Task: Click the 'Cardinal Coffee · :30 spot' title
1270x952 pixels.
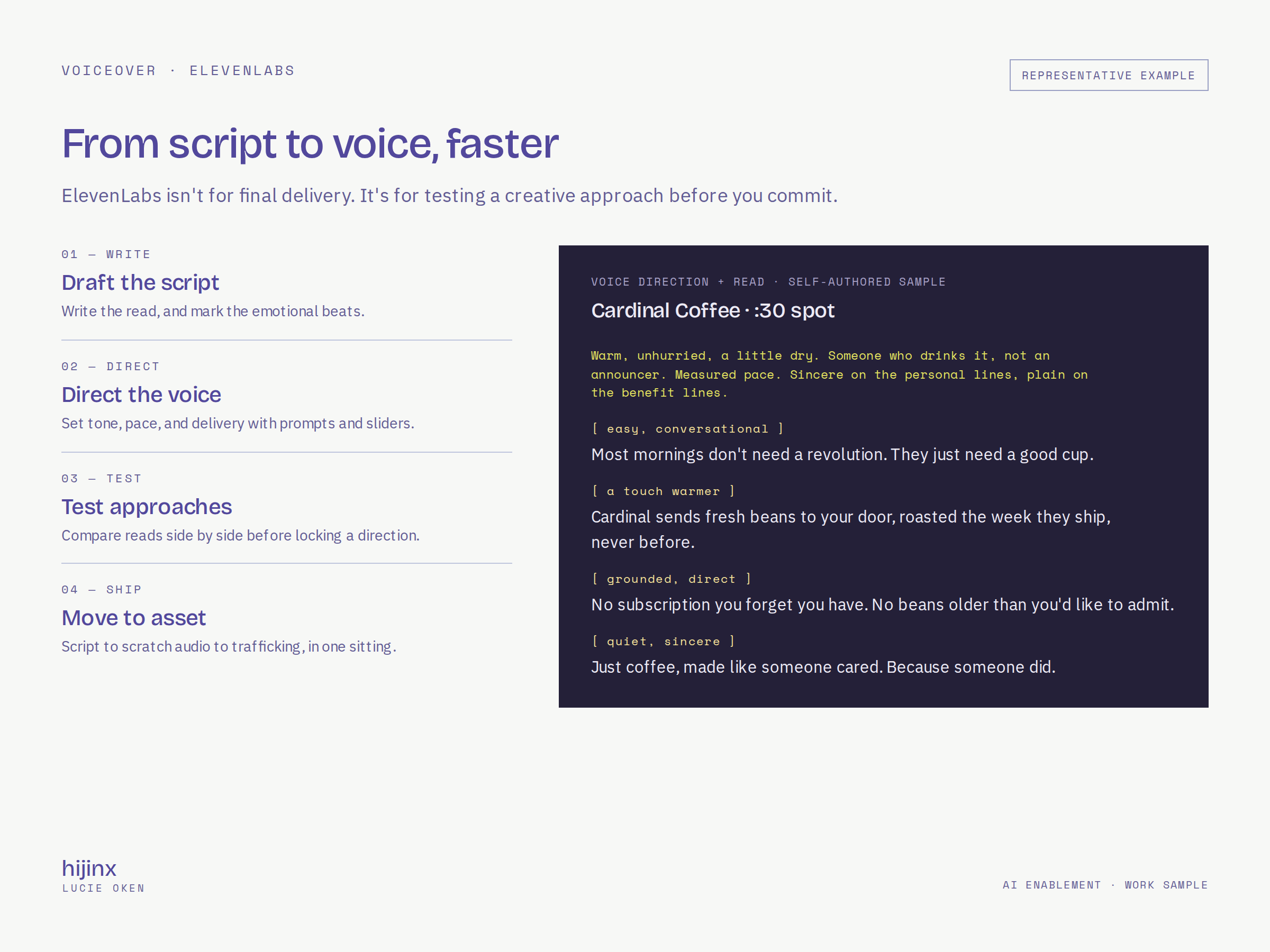Action: click(712, 310)
